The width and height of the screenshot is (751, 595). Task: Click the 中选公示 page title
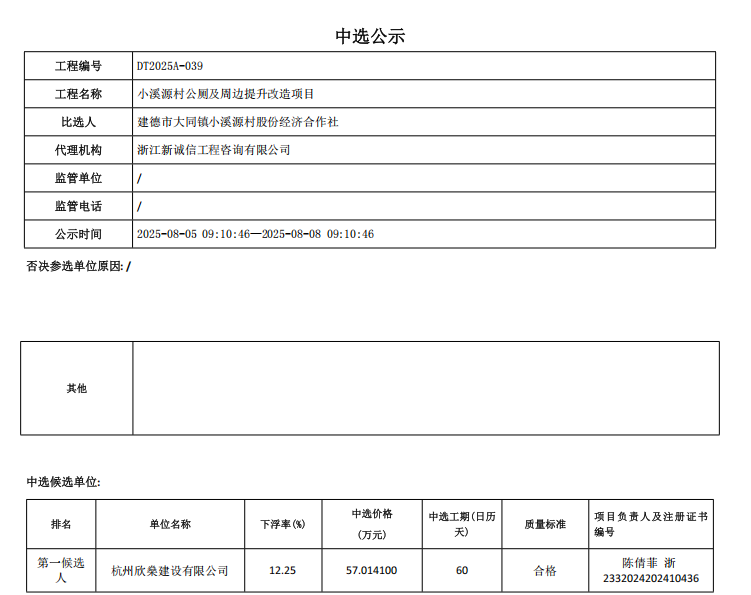tap(370, 36)
